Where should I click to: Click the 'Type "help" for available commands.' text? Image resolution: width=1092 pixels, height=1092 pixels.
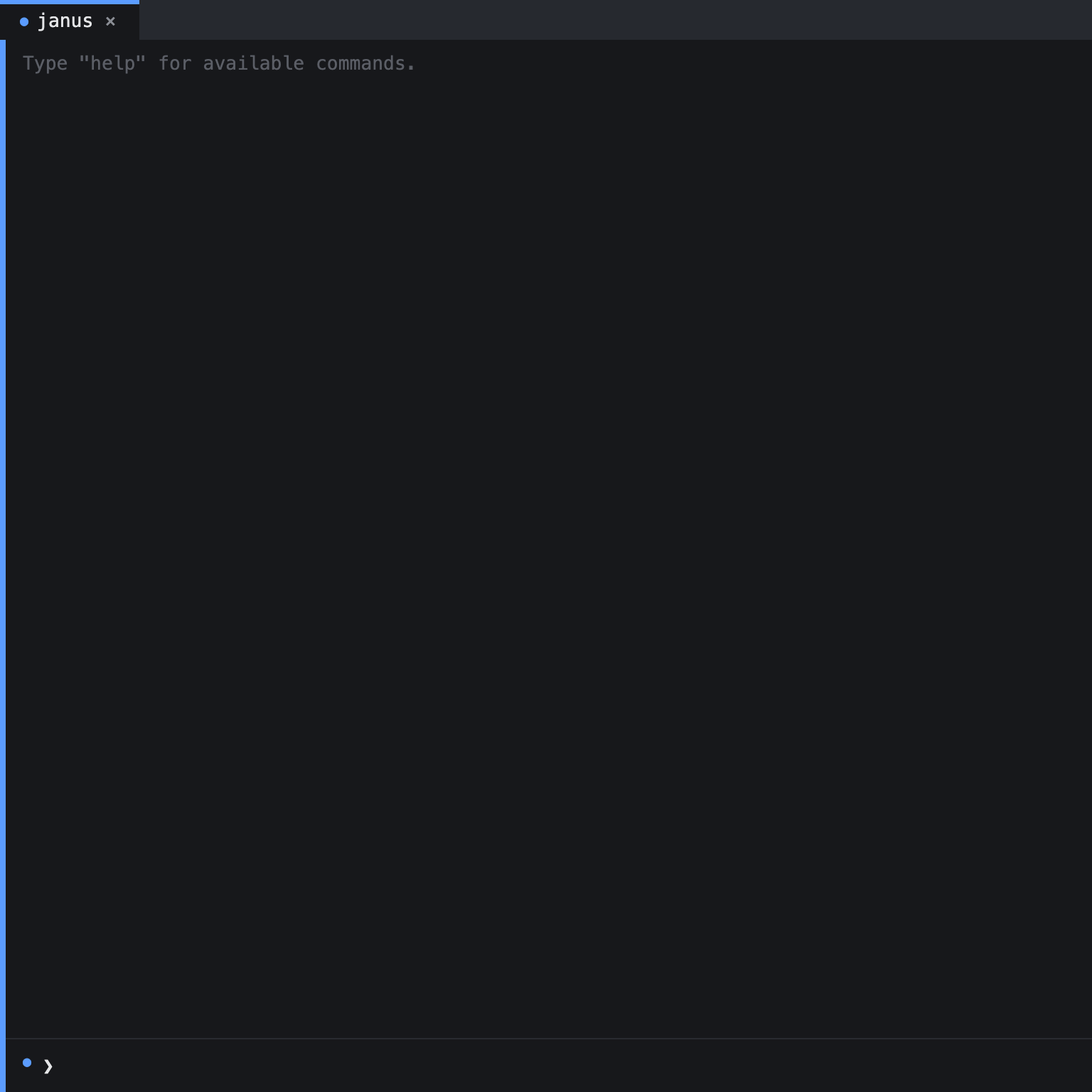click(x=219, y=63)
